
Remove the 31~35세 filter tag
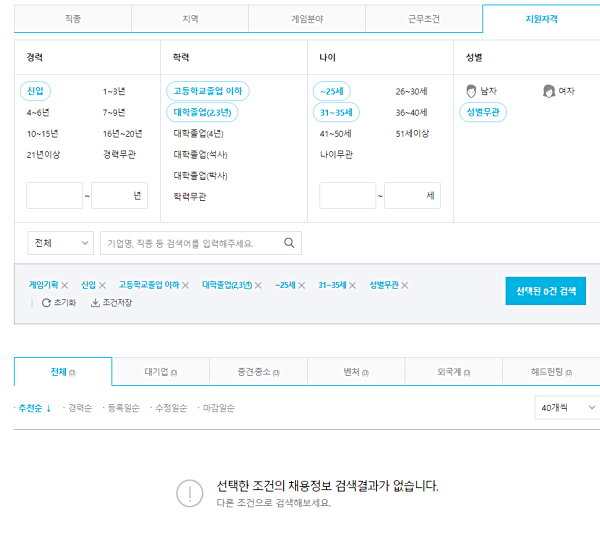pyautogui.click(x=352, y=285)
